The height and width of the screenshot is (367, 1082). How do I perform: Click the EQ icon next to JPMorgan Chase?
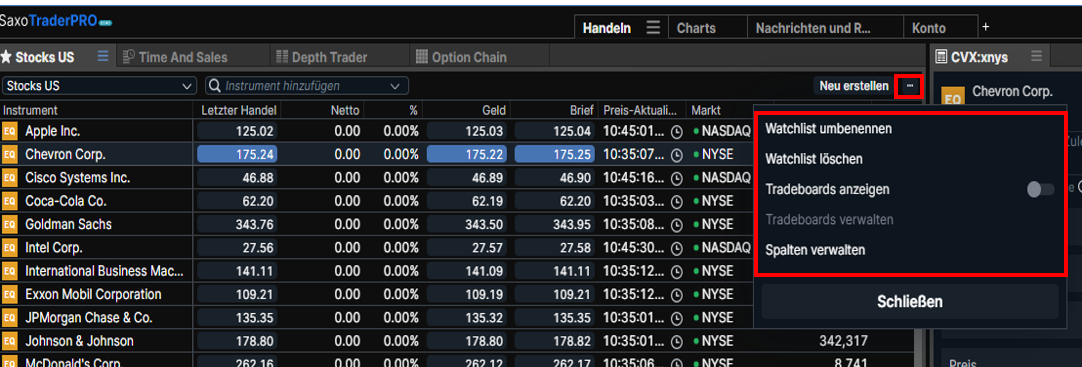[10, 318]
